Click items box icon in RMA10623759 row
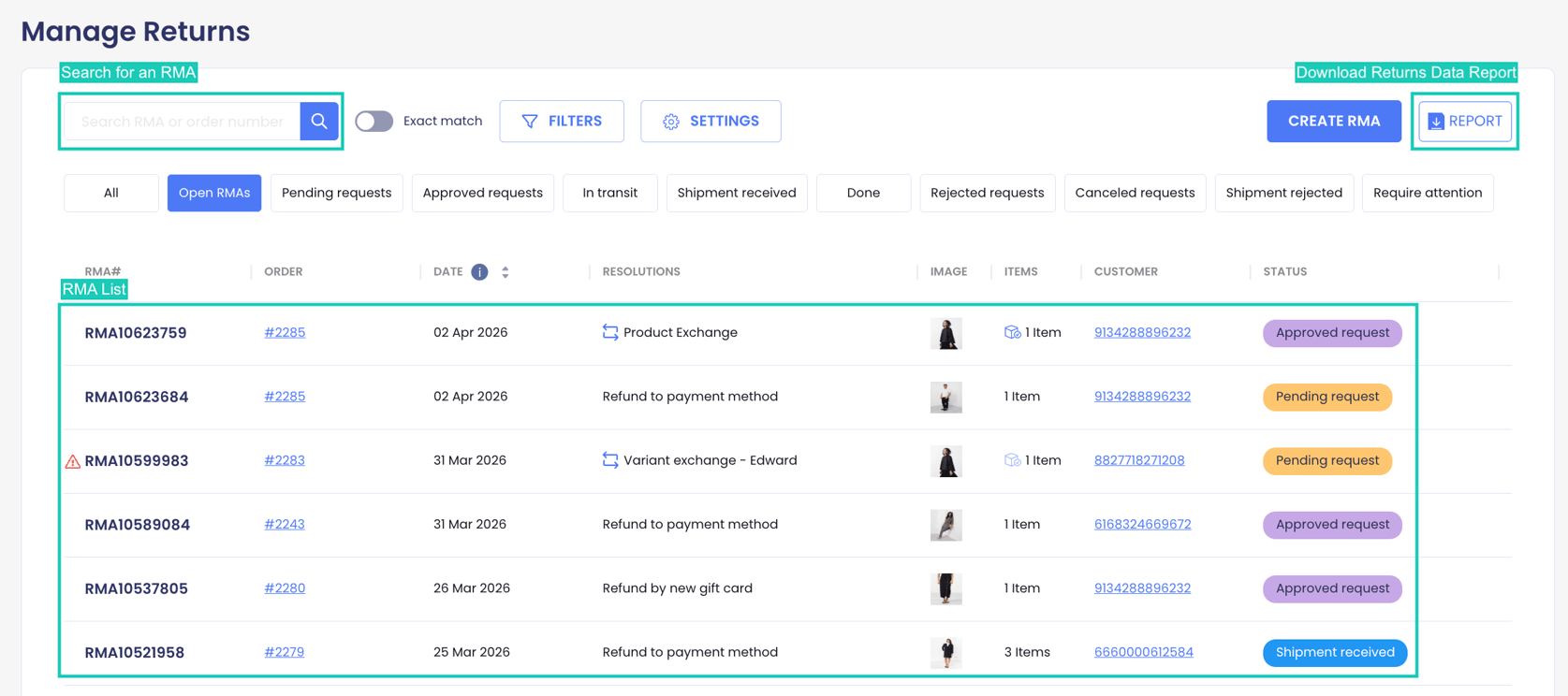The image size is (1568, 696). pos(1012,332)
